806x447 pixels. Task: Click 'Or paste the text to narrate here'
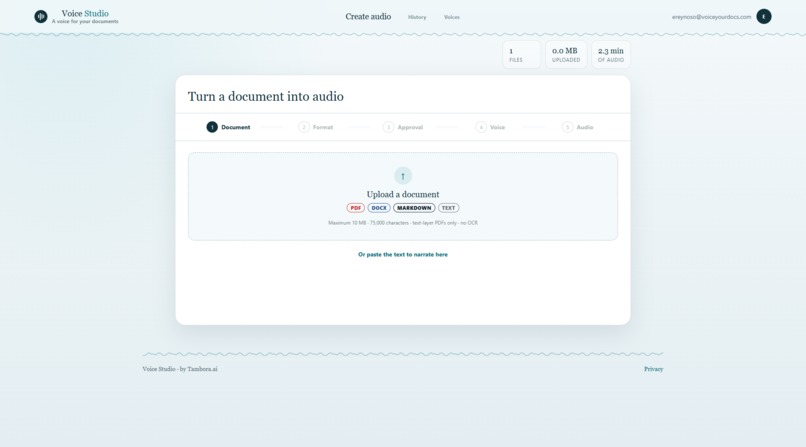click(x=403, y=254)
